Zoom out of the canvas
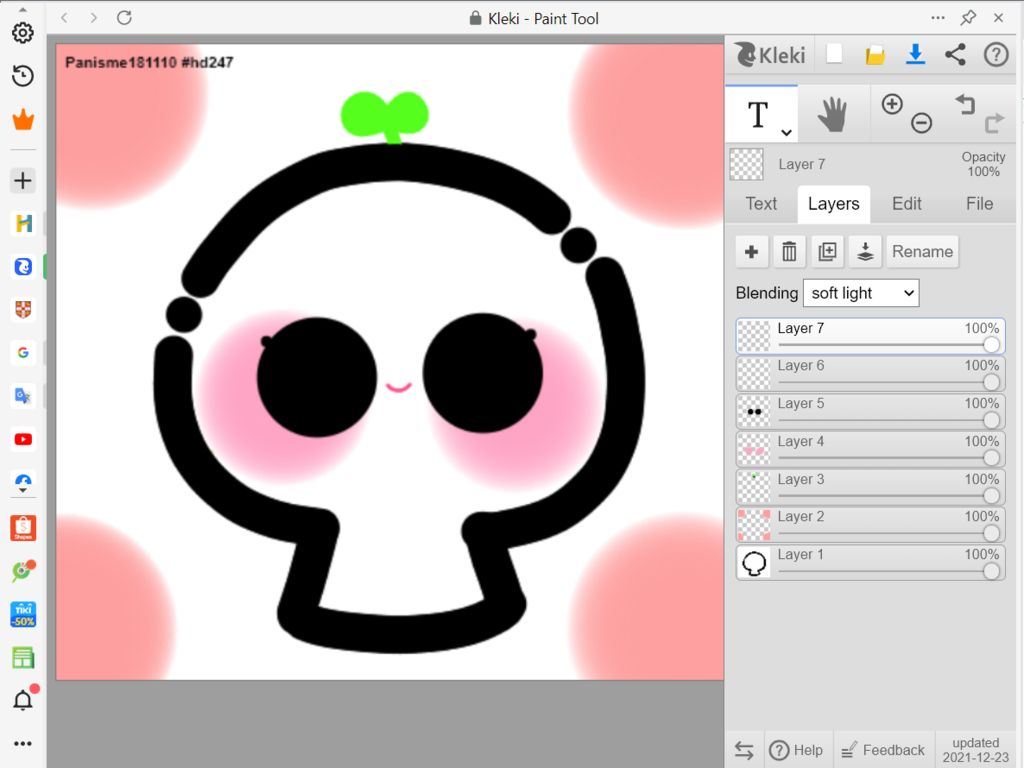This screenshot has height=768, width=1024. (x=921, y=122)
